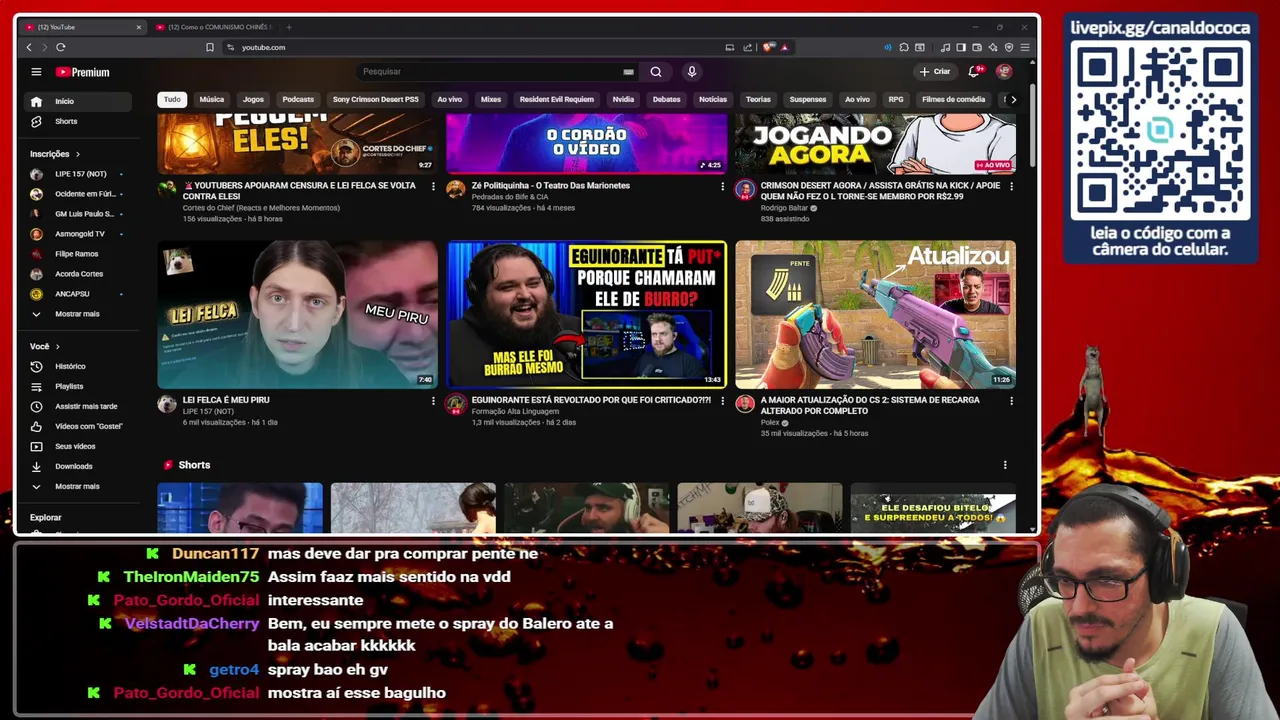Open LIPE 157 (NOT) subscription
1280x720 pixels.
(77, 174)
